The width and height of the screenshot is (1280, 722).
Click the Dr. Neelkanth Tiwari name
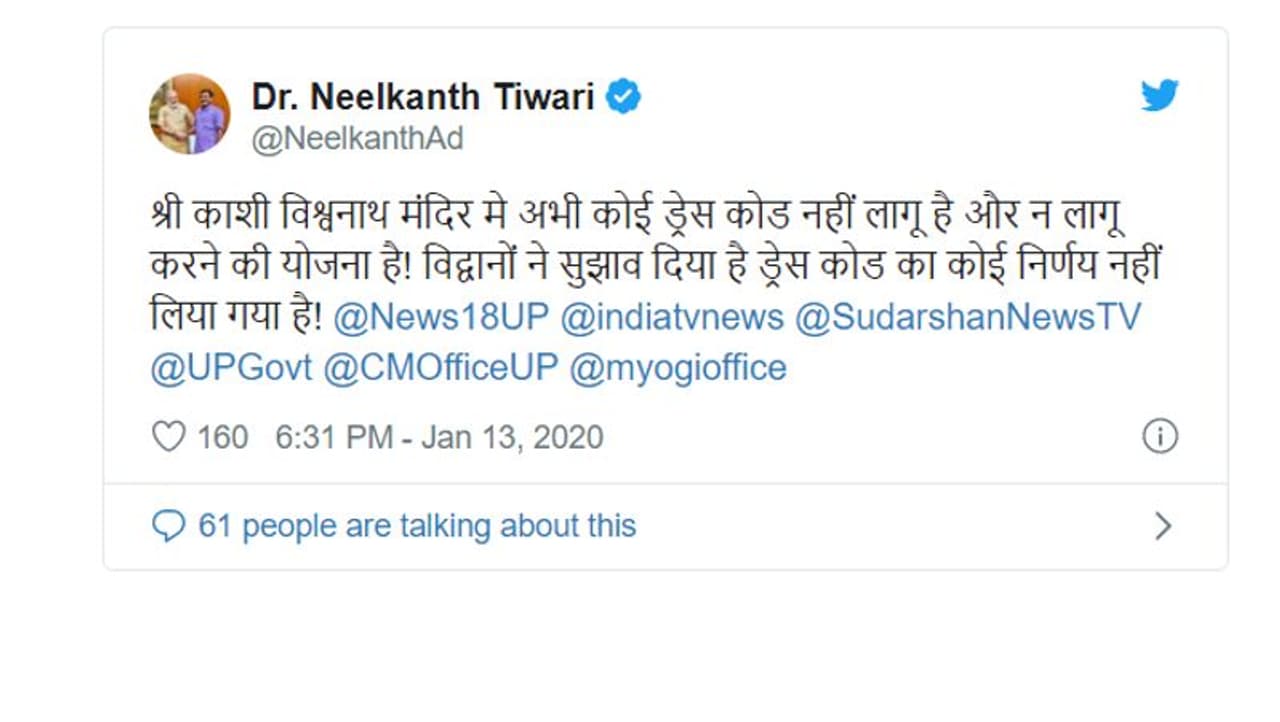point(423,97)
